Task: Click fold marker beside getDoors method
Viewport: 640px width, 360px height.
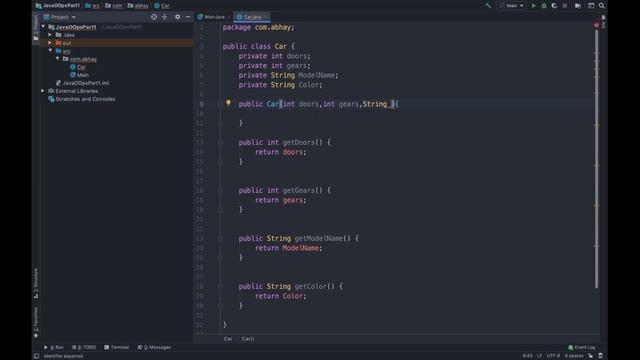Action: click(220, 142)
